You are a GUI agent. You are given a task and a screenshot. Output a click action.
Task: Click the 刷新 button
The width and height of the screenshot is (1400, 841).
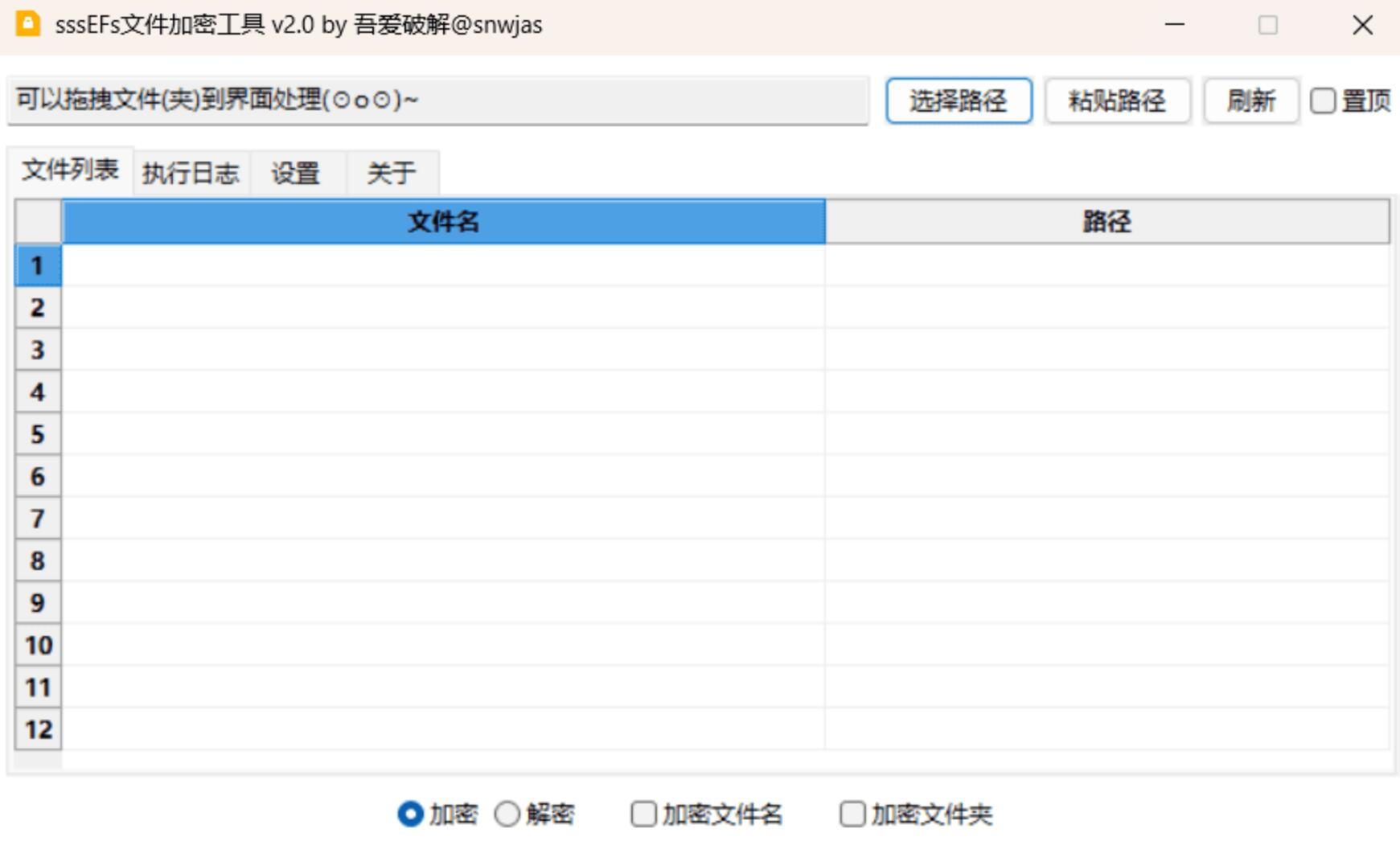click(x=1250, y=101)
